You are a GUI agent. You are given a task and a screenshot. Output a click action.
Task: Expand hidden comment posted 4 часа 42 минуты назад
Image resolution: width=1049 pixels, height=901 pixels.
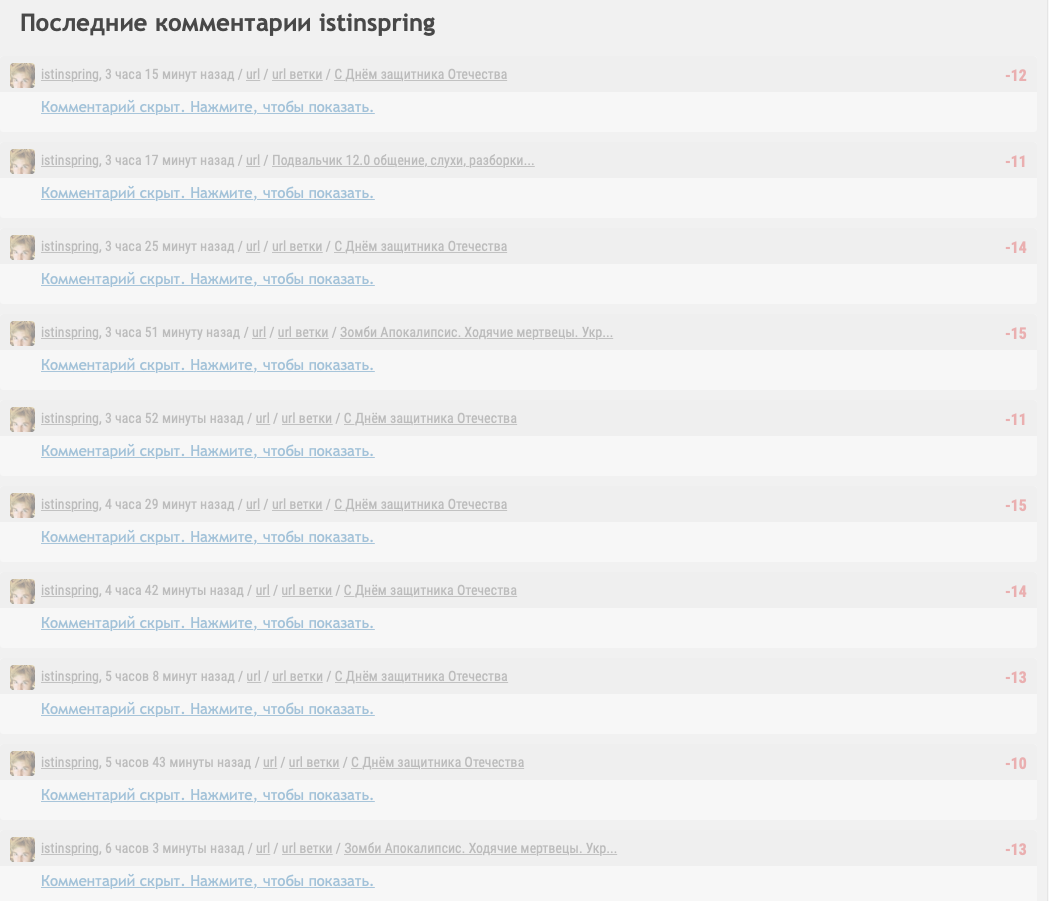tap(207, 623)
